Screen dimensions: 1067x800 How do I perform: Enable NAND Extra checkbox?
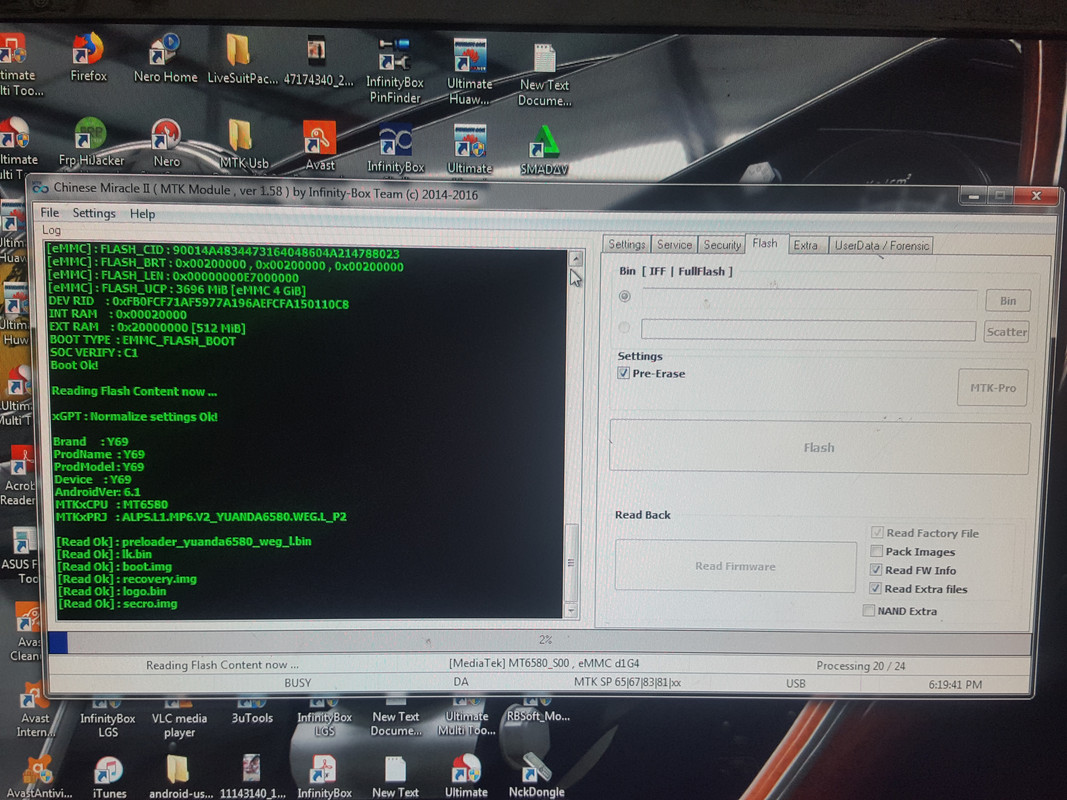pos(868,610)
